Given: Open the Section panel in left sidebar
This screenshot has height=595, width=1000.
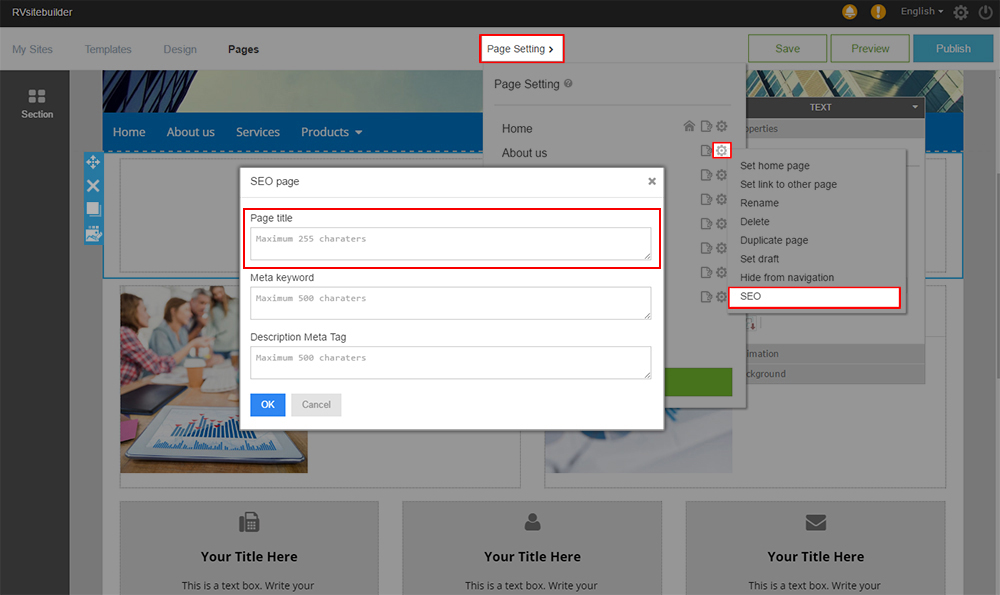Looking at the screenshot, I should pos(37,103).
